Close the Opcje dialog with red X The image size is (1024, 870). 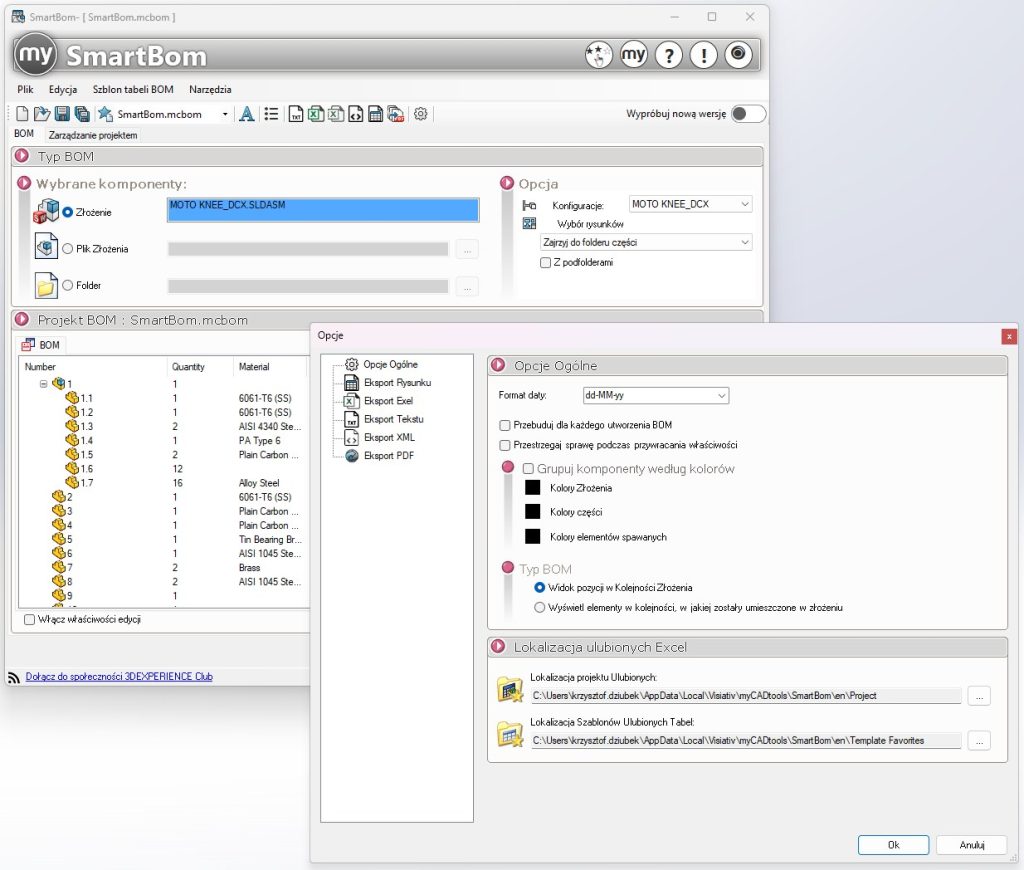pyautogui.click(x=1009, y=336)
